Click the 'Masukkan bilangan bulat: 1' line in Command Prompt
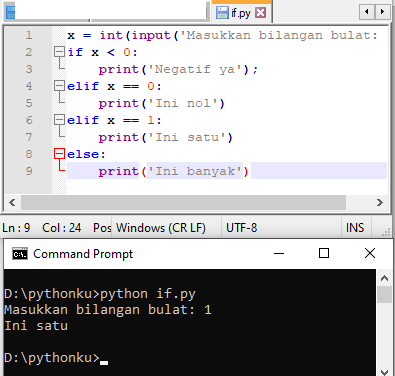 click(x=108, y=310)
